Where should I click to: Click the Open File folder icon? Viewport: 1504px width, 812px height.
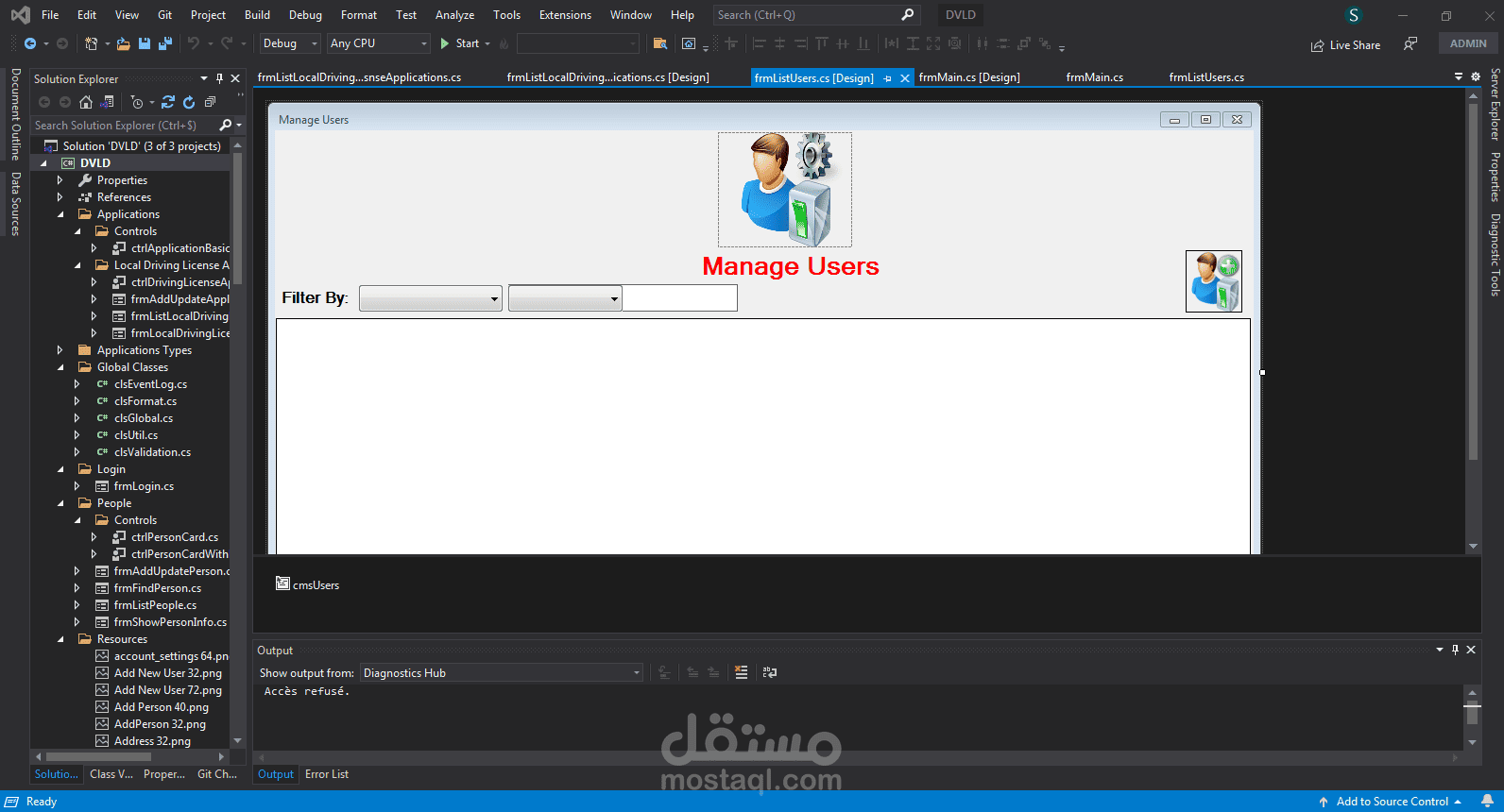point(124,43)
